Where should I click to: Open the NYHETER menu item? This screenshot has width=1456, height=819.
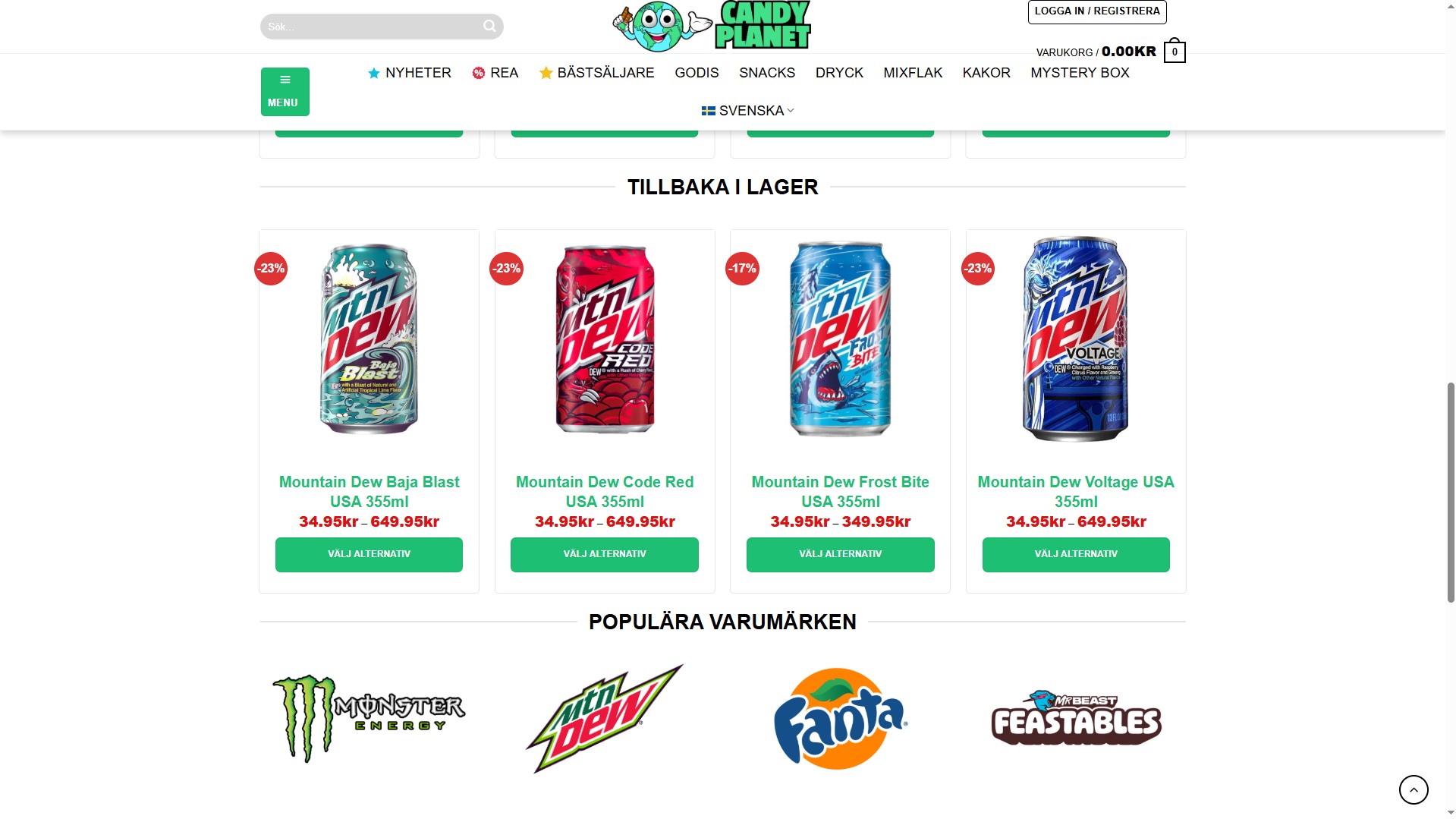pyautogui.click(x=410, y=73)
